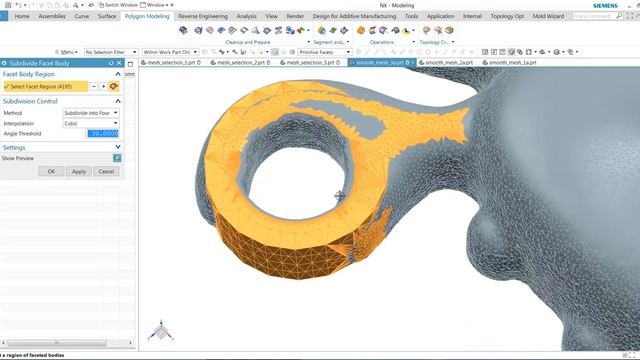Image resolution: width=640 pixels, height=360 pixels.
Task: Click third icon in Cleanup and Prepare group
Action: [x=221, y=30]
